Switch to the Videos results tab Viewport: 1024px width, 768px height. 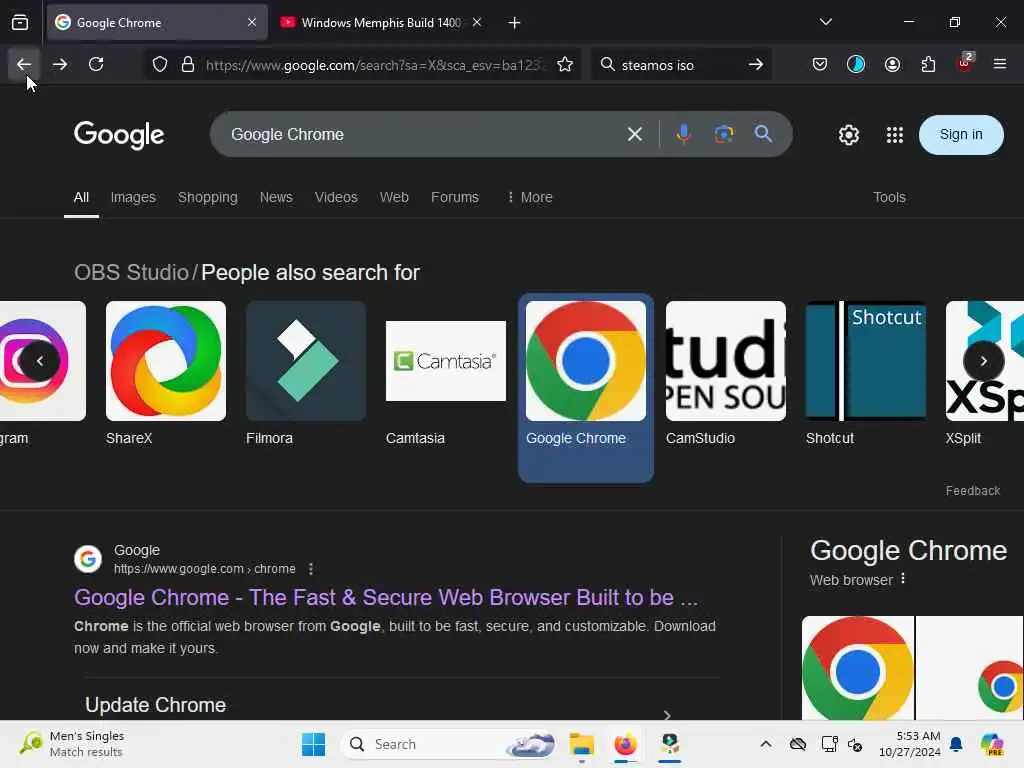tap(336, 197)
